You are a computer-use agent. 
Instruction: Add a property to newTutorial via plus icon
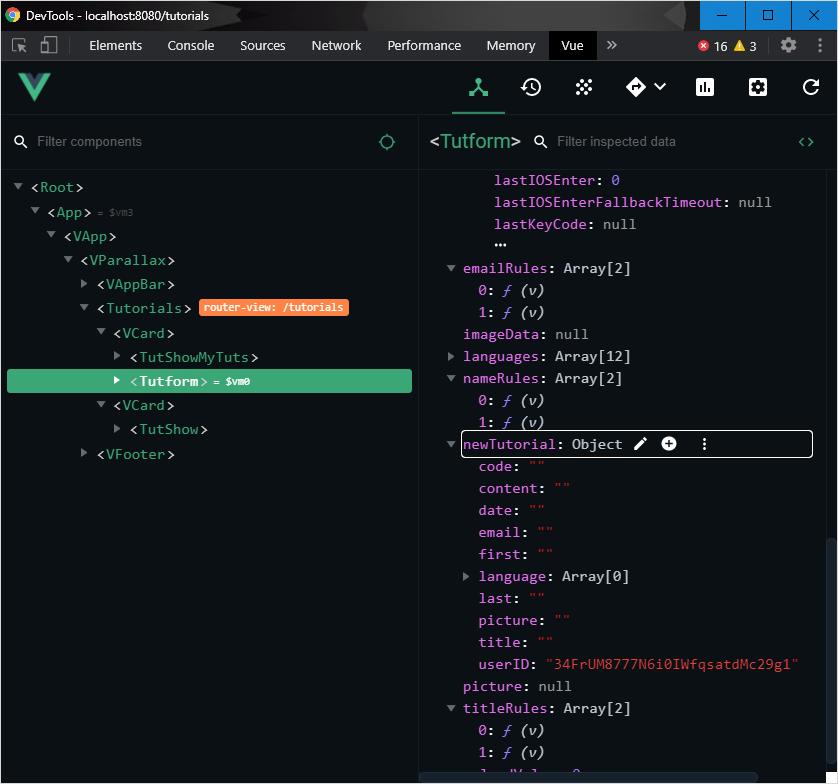[x=669, y=443]
